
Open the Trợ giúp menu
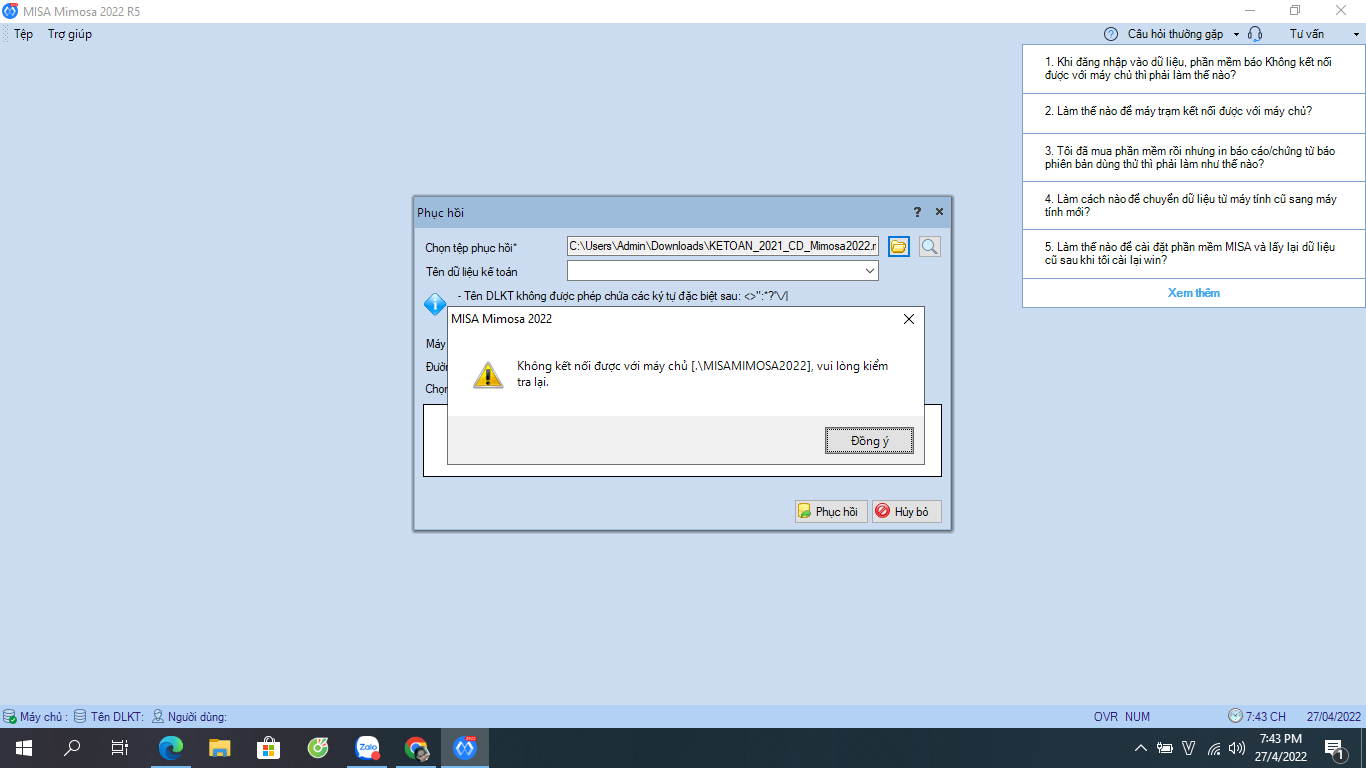coord(70,34)
